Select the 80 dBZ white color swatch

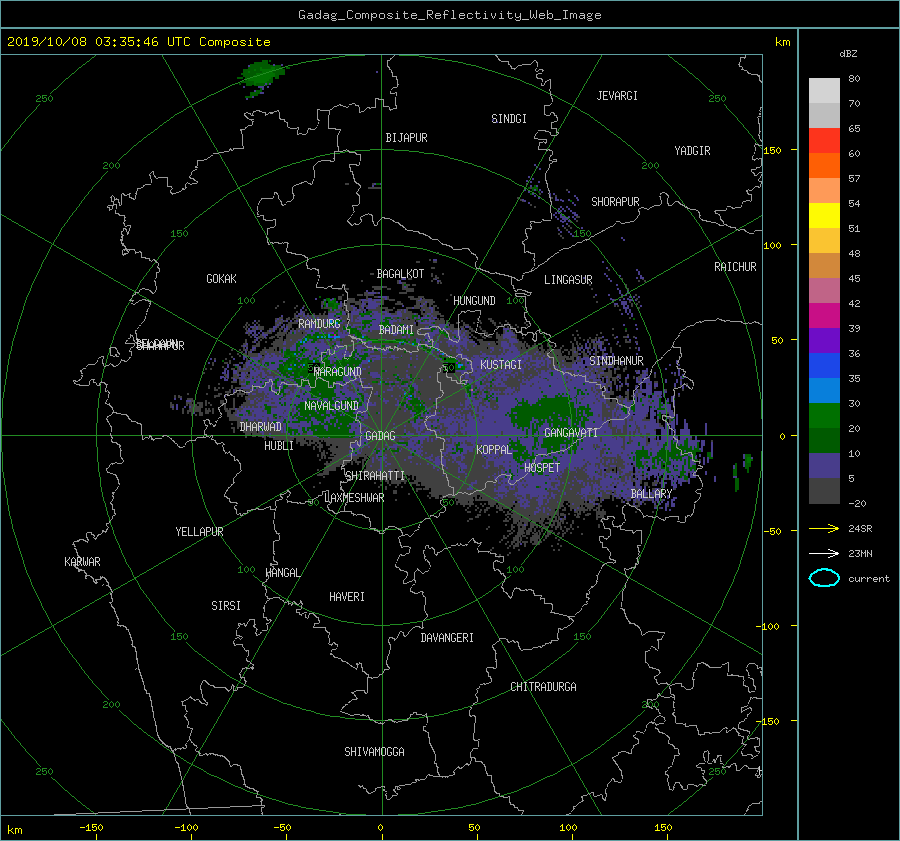(824, 90)
